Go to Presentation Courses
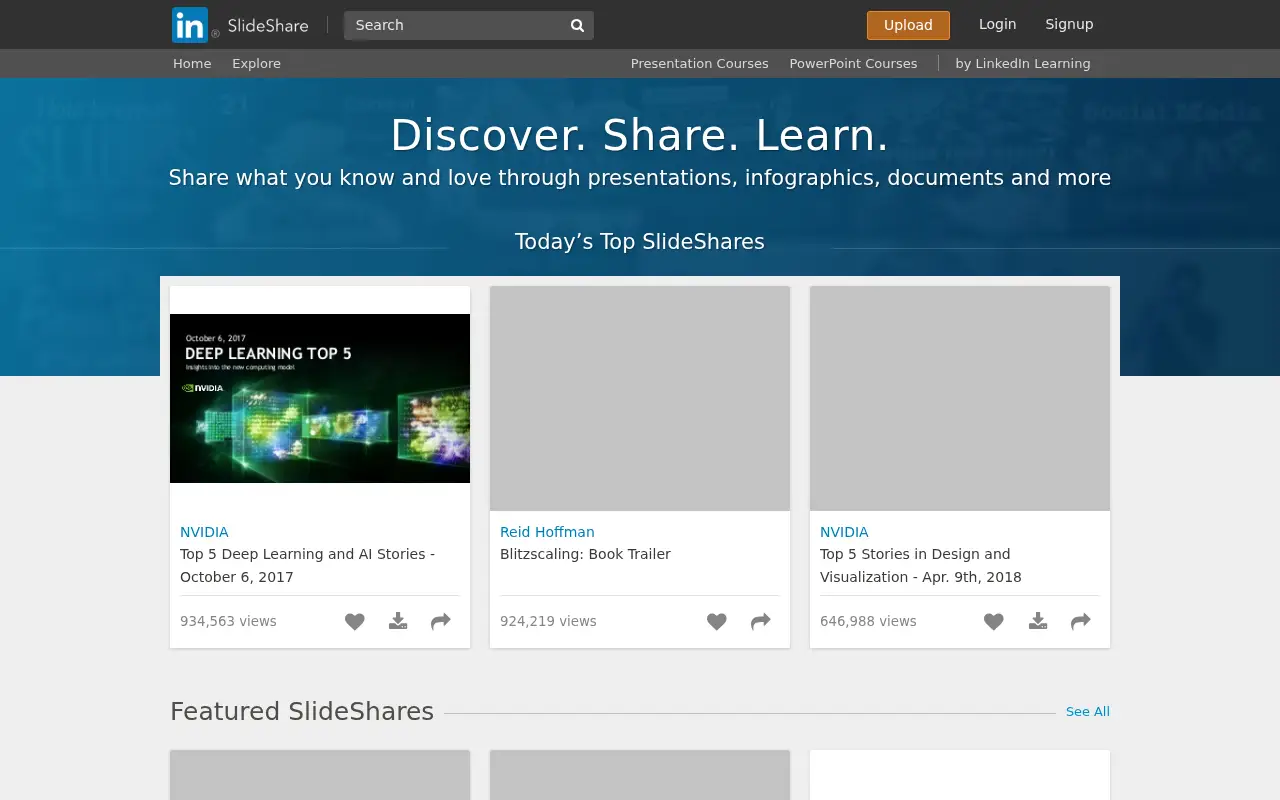The width and height of the screenshot is (1280, 800). [700, 63]
